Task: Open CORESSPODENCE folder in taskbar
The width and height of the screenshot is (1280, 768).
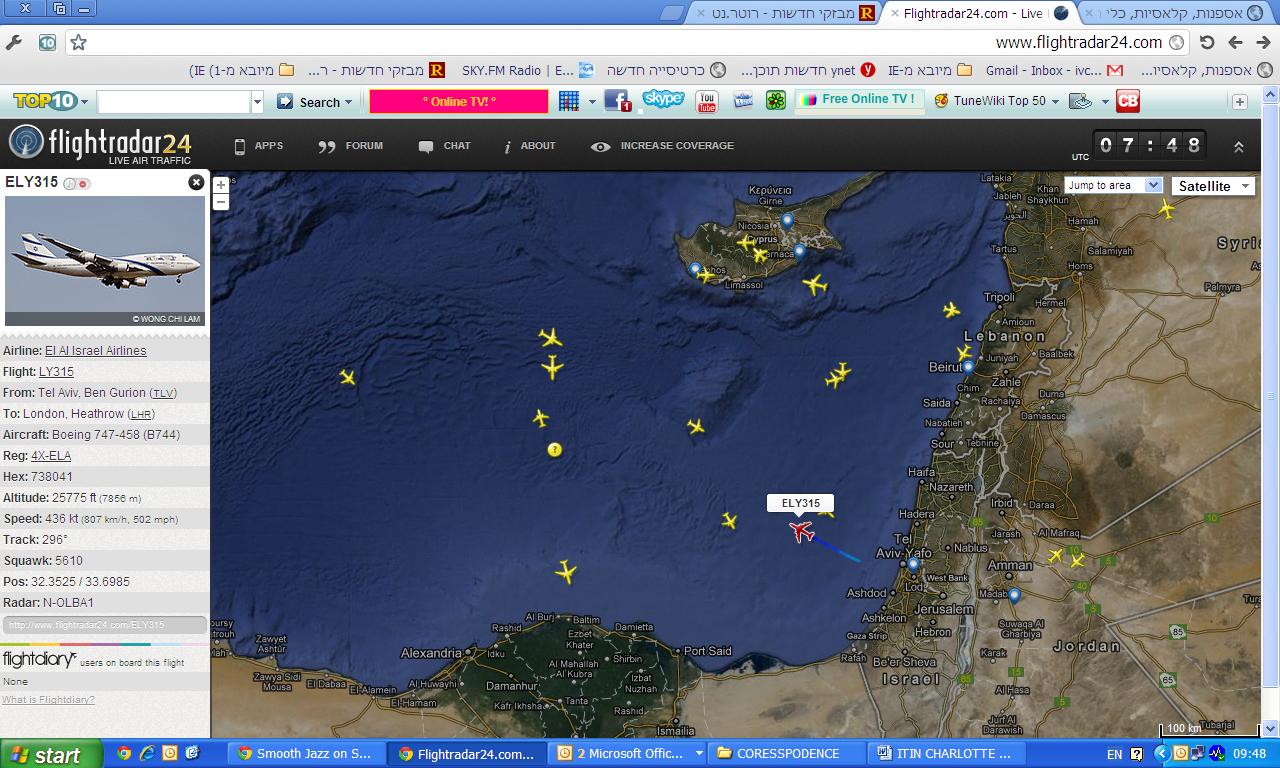Action: (788, 754)
